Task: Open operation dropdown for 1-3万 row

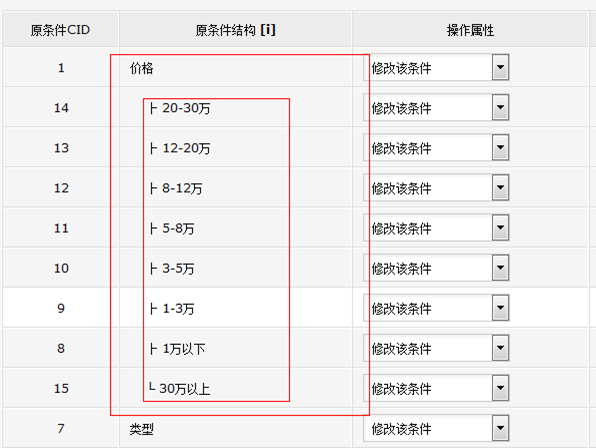Action: pos(436,308)
